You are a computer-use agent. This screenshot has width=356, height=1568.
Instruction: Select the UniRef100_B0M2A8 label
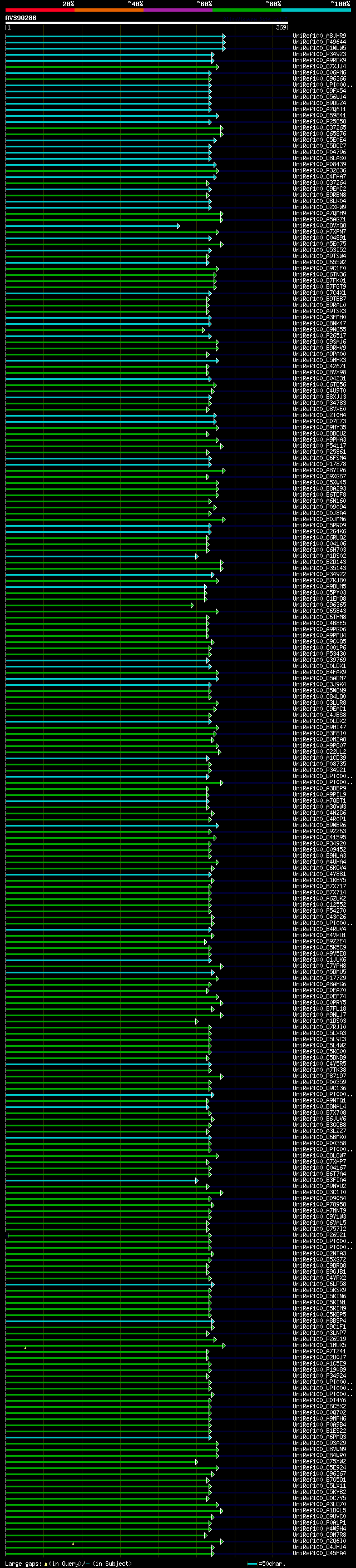(319, 740)
